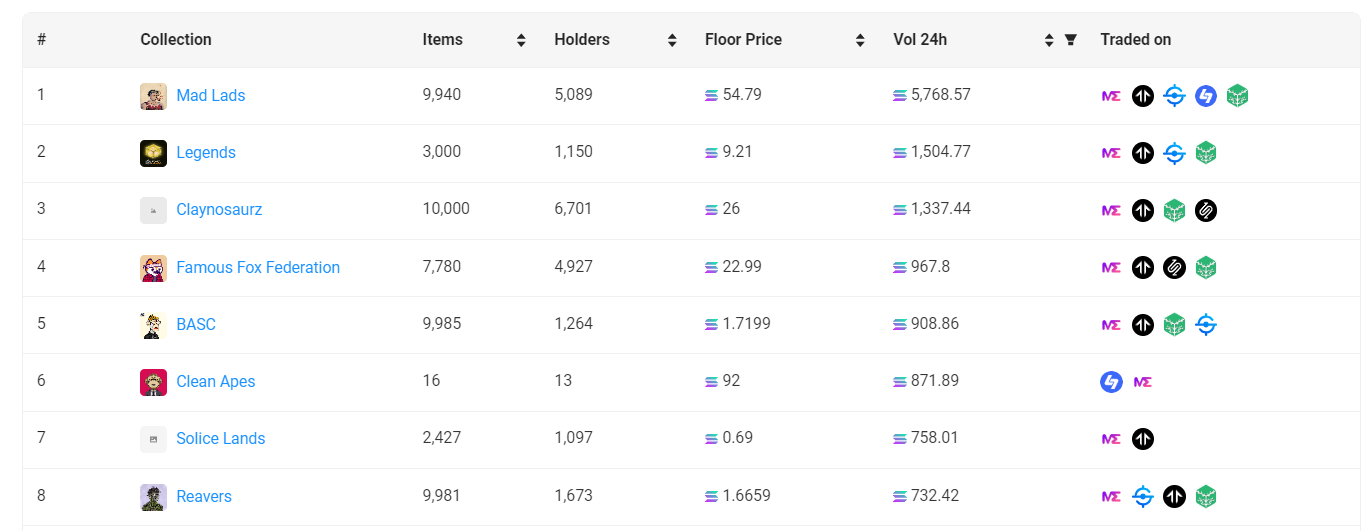Open the Claynosaurz collection link
Screen dimensions: 1372x531
(219, 209)
